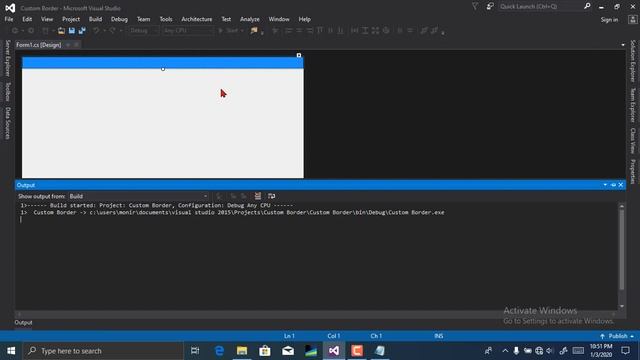Click the feedback icon beside Quick Launch
Image resolution: width=640 pixels, height=360 pixels.
tap(490, 7)
